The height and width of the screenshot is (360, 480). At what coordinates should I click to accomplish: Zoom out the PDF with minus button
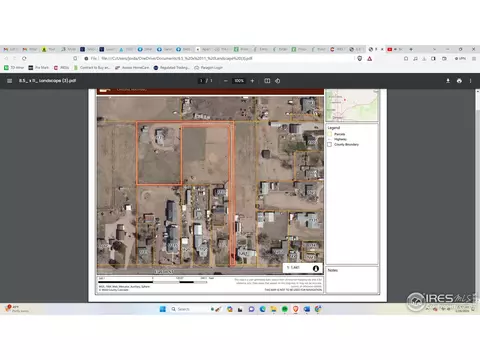click(226, 81)
